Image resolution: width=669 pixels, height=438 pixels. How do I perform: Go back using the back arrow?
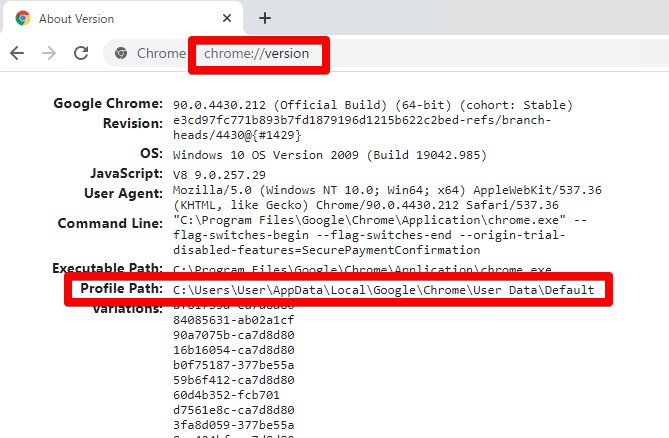tap(17, 53)
